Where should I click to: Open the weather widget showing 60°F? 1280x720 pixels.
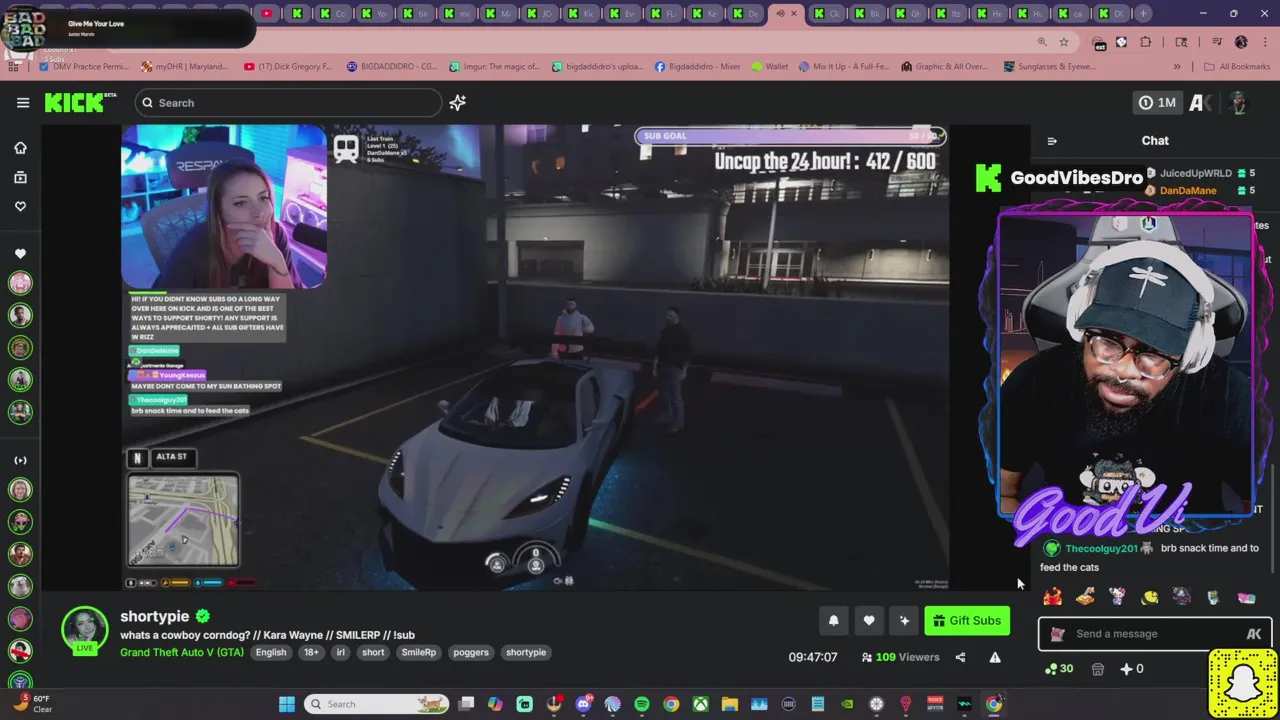coord(30,704)
